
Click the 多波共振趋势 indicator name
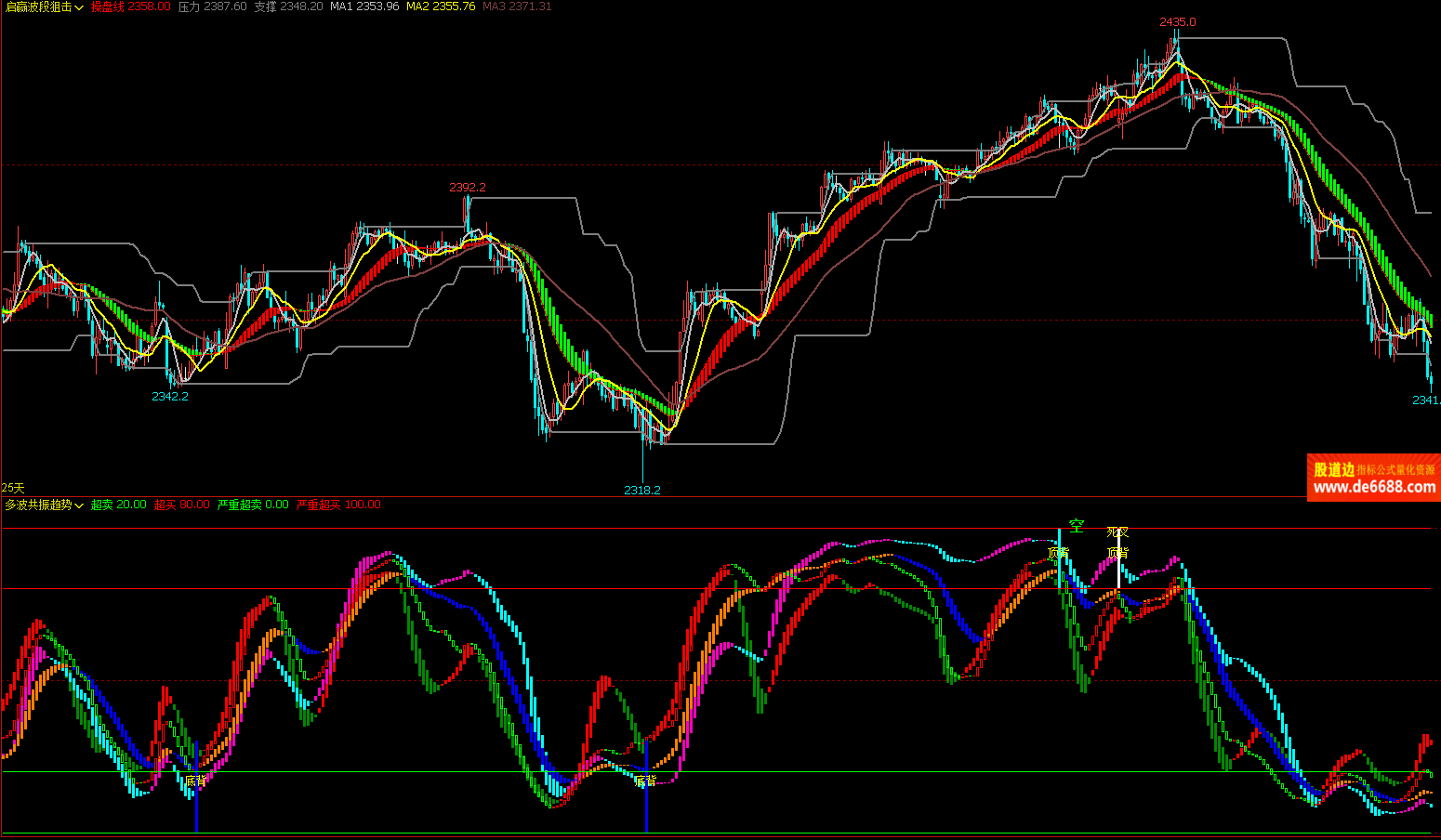(x=38, y=505)
